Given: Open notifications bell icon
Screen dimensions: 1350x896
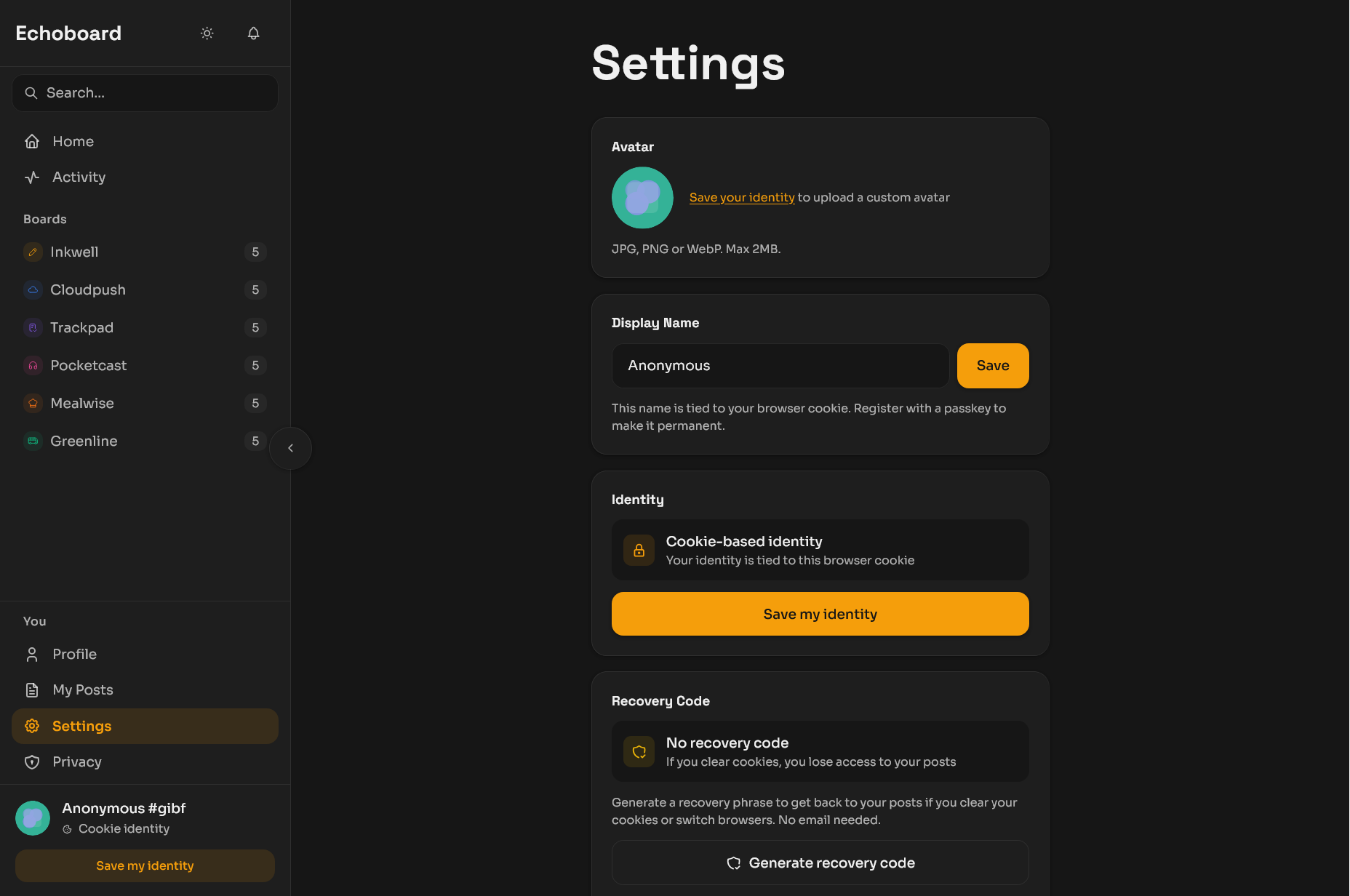Looking at the screenshot, I should click(x=253, y=33).
